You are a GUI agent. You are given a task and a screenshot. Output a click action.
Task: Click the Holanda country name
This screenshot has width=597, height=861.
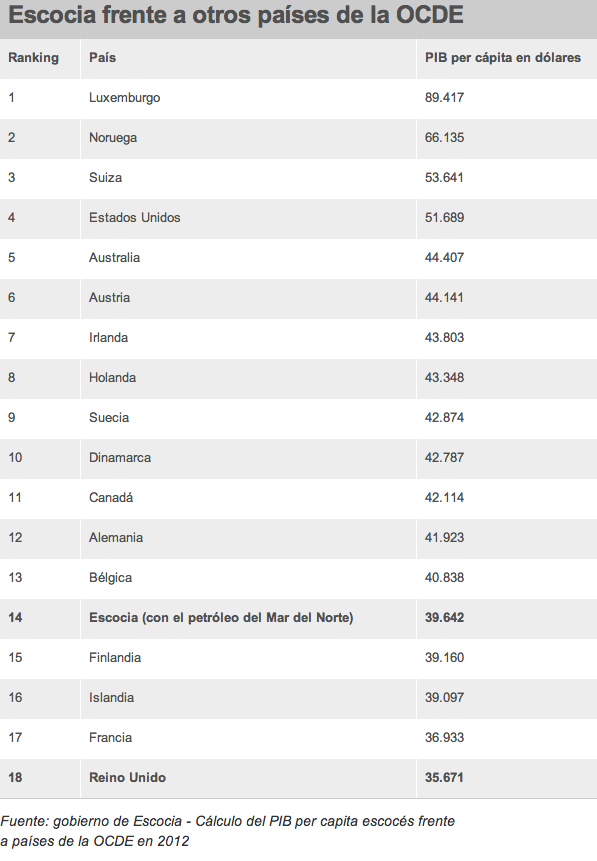click(x=113, y=378)
